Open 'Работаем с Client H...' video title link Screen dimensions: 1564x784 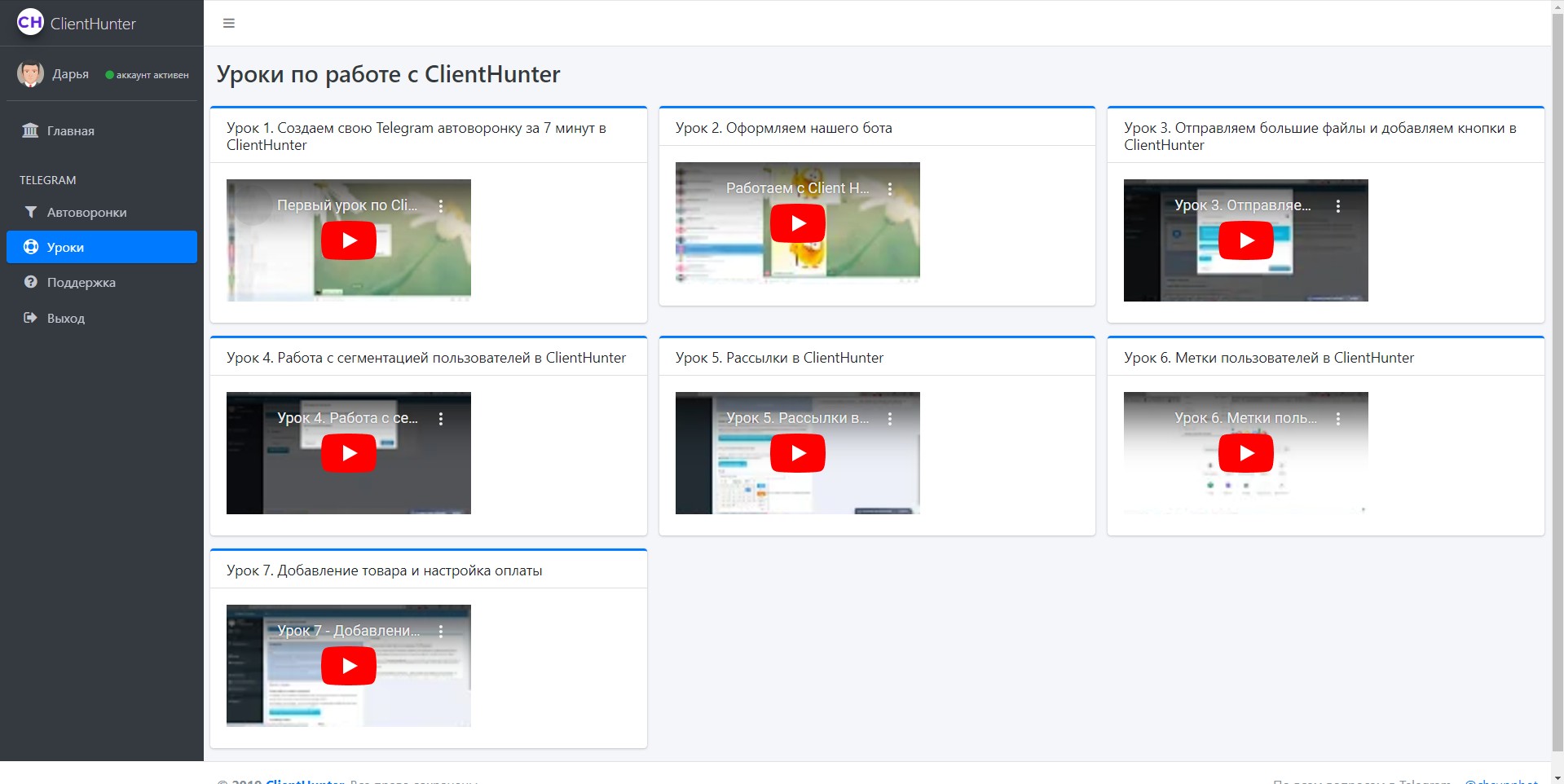pos(798,188)
